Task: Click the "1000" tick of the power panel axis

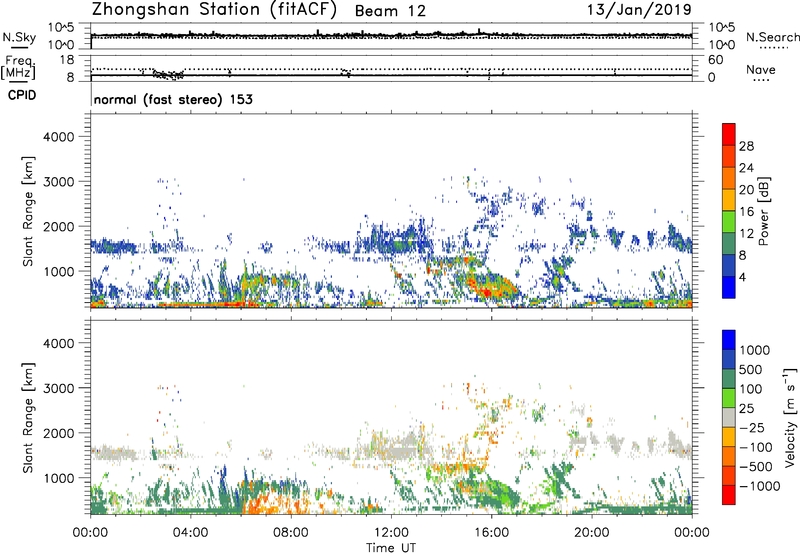Action: click(59, 271)
